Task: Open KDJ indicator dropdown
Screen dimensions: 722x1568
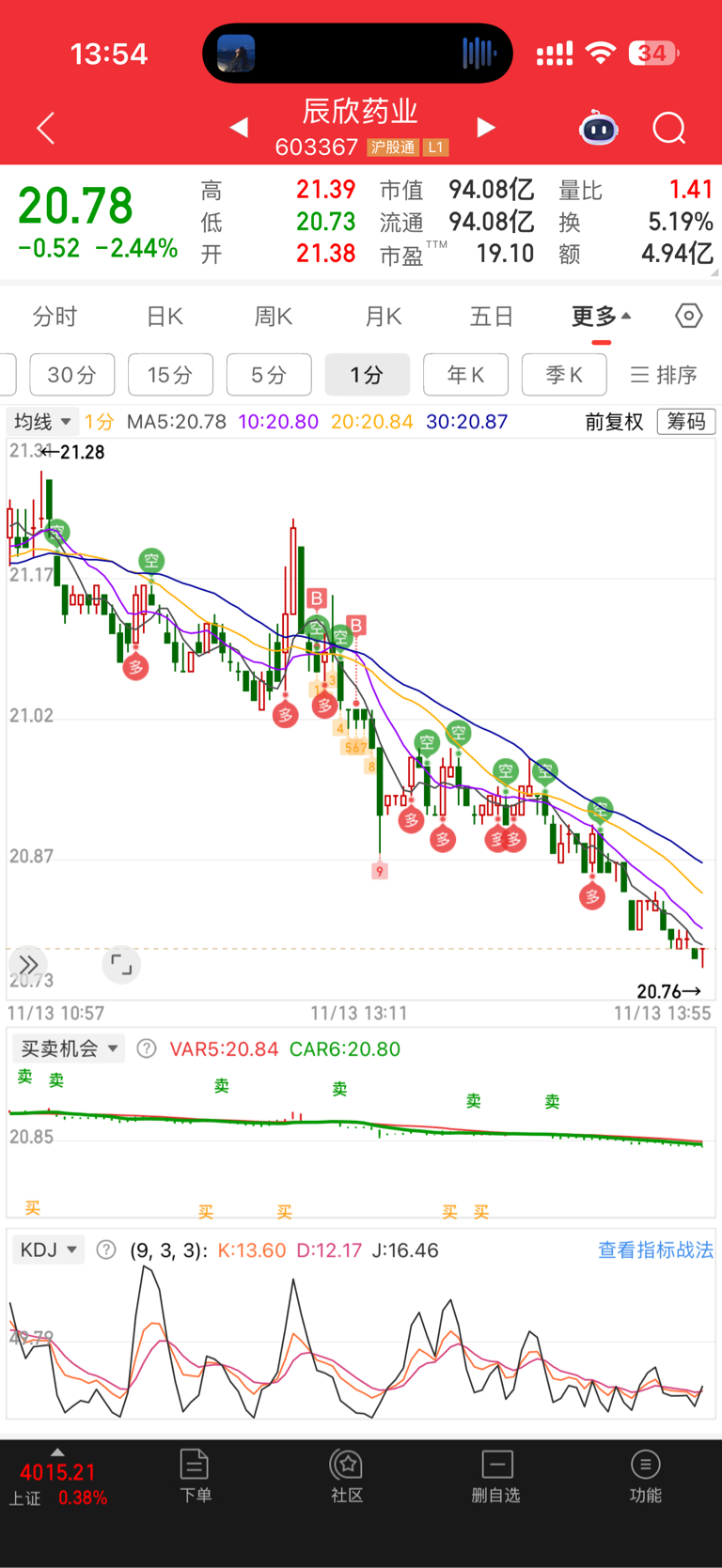Action: (49, 1250)
